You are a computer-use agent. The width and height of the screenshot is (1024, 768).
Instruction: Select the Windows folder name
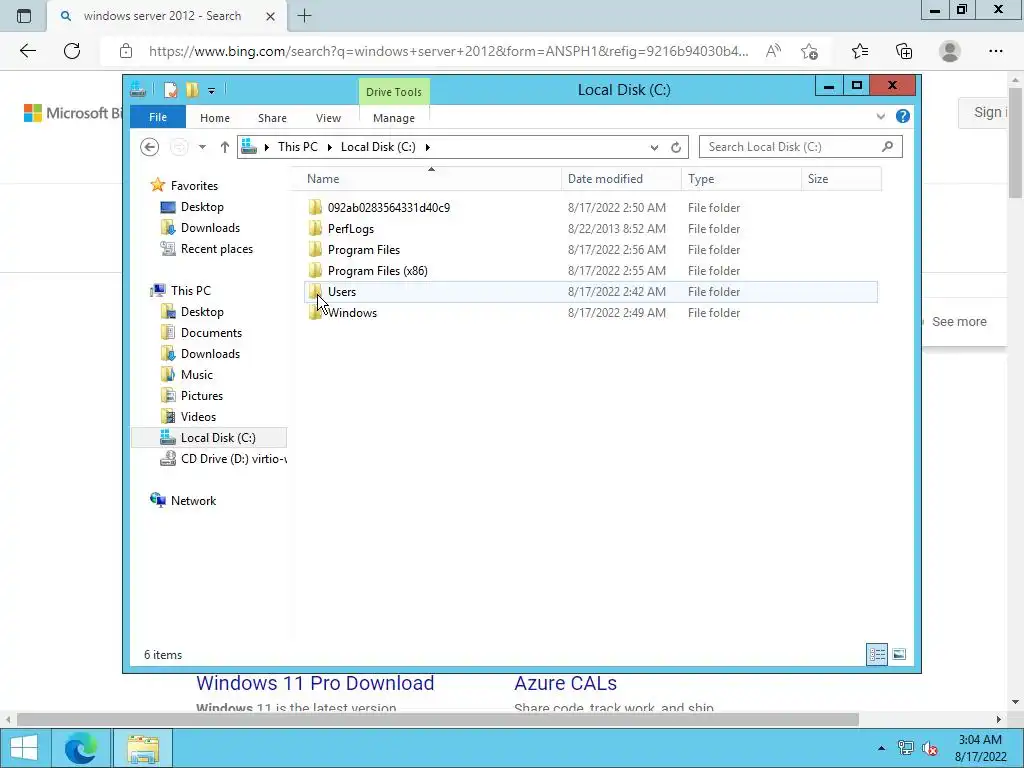tap(352, 313)
